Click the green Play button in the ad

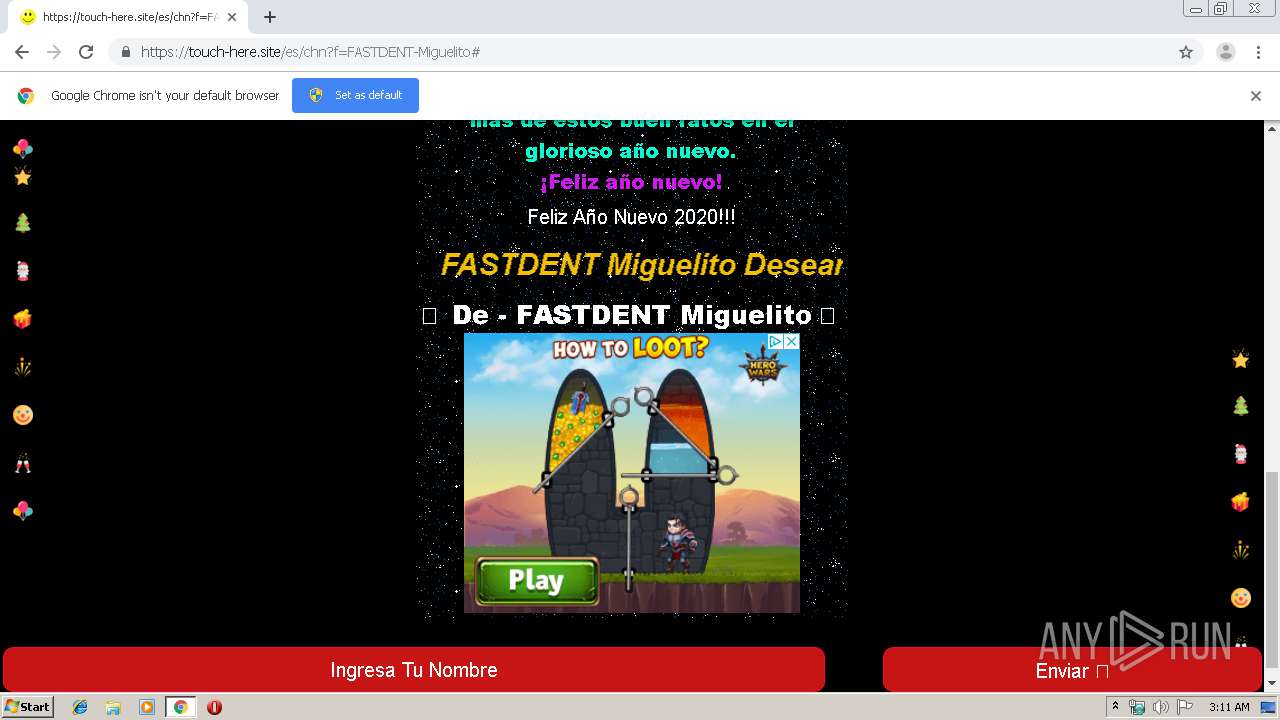pyautogui.click(x=536, y=581)
